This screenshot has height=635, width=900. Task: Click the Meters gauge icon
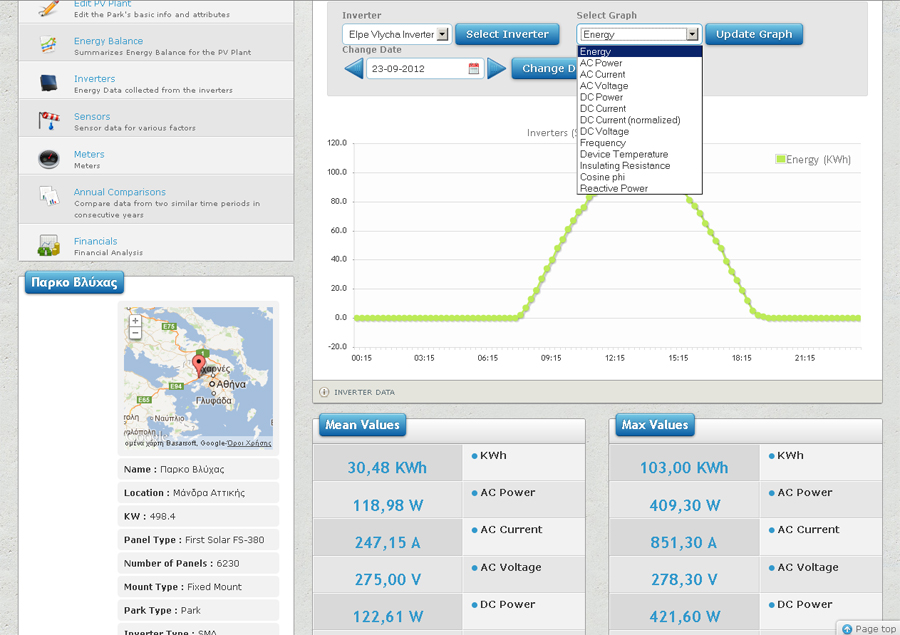[x=48, y=159]
